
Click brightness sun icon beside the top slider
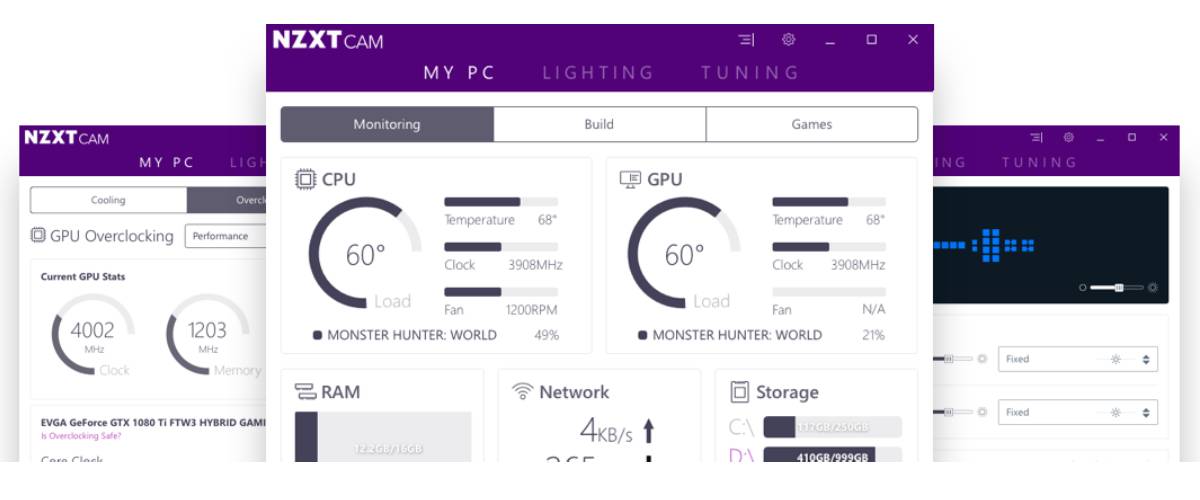[1153, 288]
